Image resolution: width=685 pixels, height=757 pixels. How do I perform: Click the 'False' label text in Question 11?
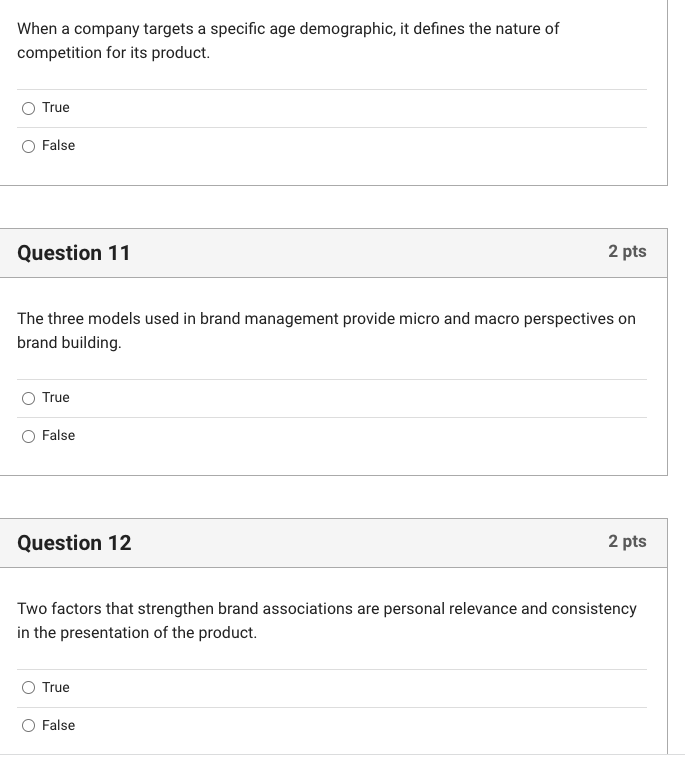tap(58, 436)
